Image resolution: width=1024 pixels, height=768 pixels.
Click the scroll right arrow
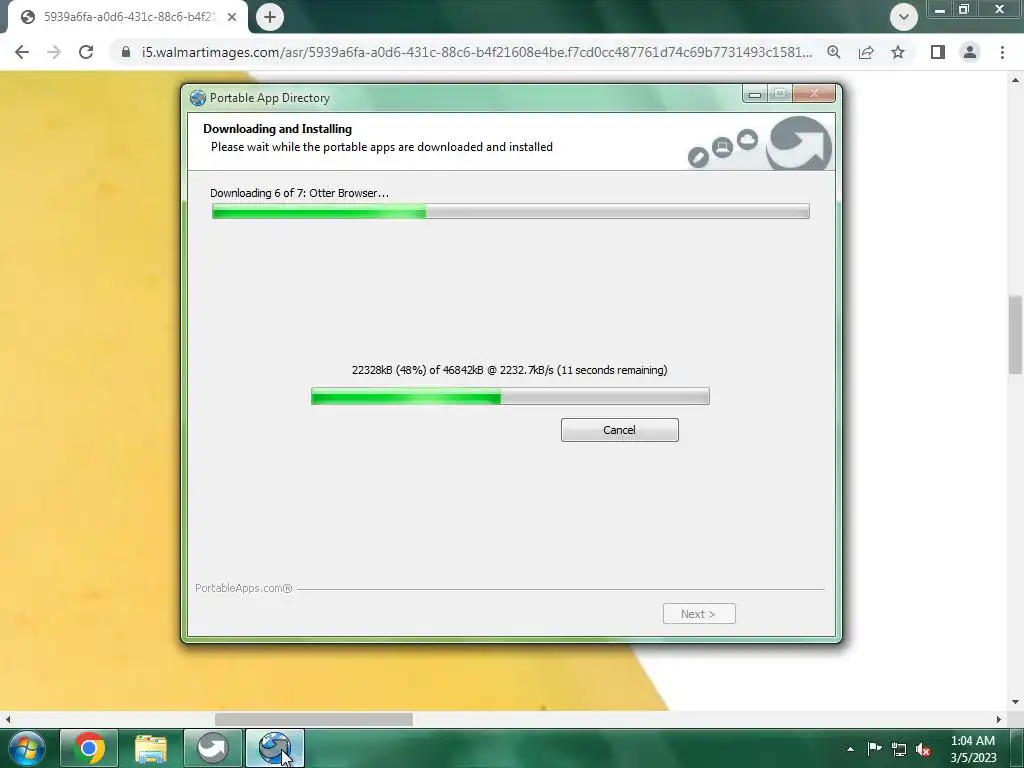click(x=999, y=719)
